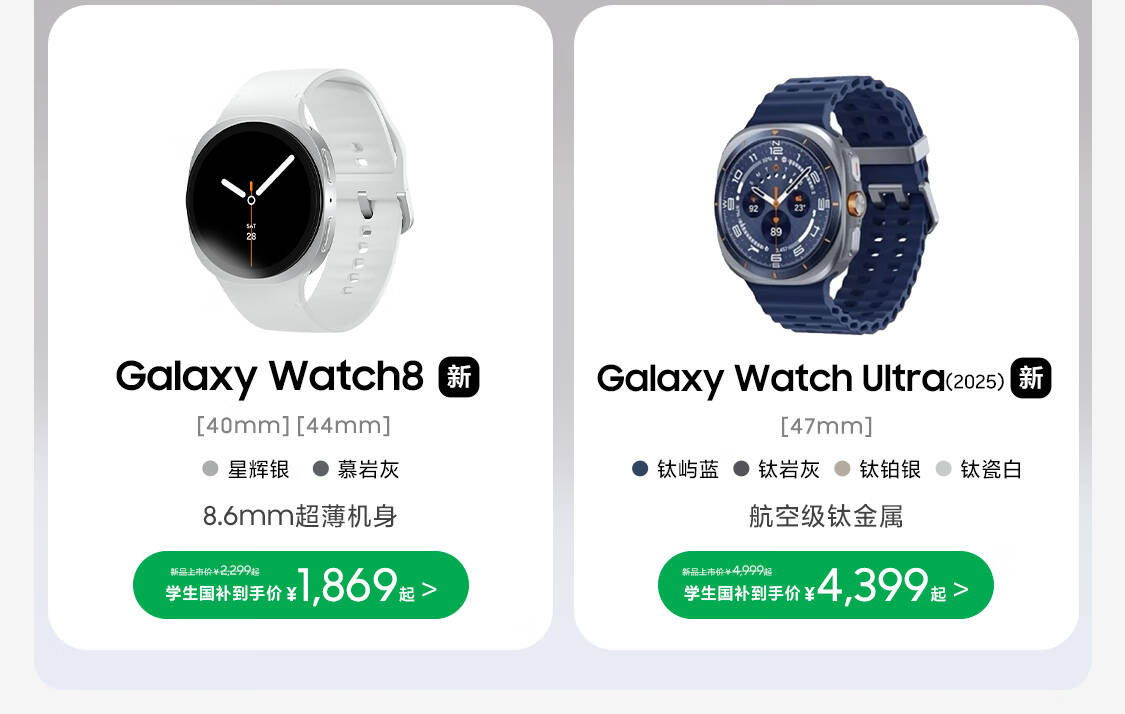Open the Galaxy Watch8 title link
The width and height of the screenshot is (1125, 714).
[x=270, y=377]
